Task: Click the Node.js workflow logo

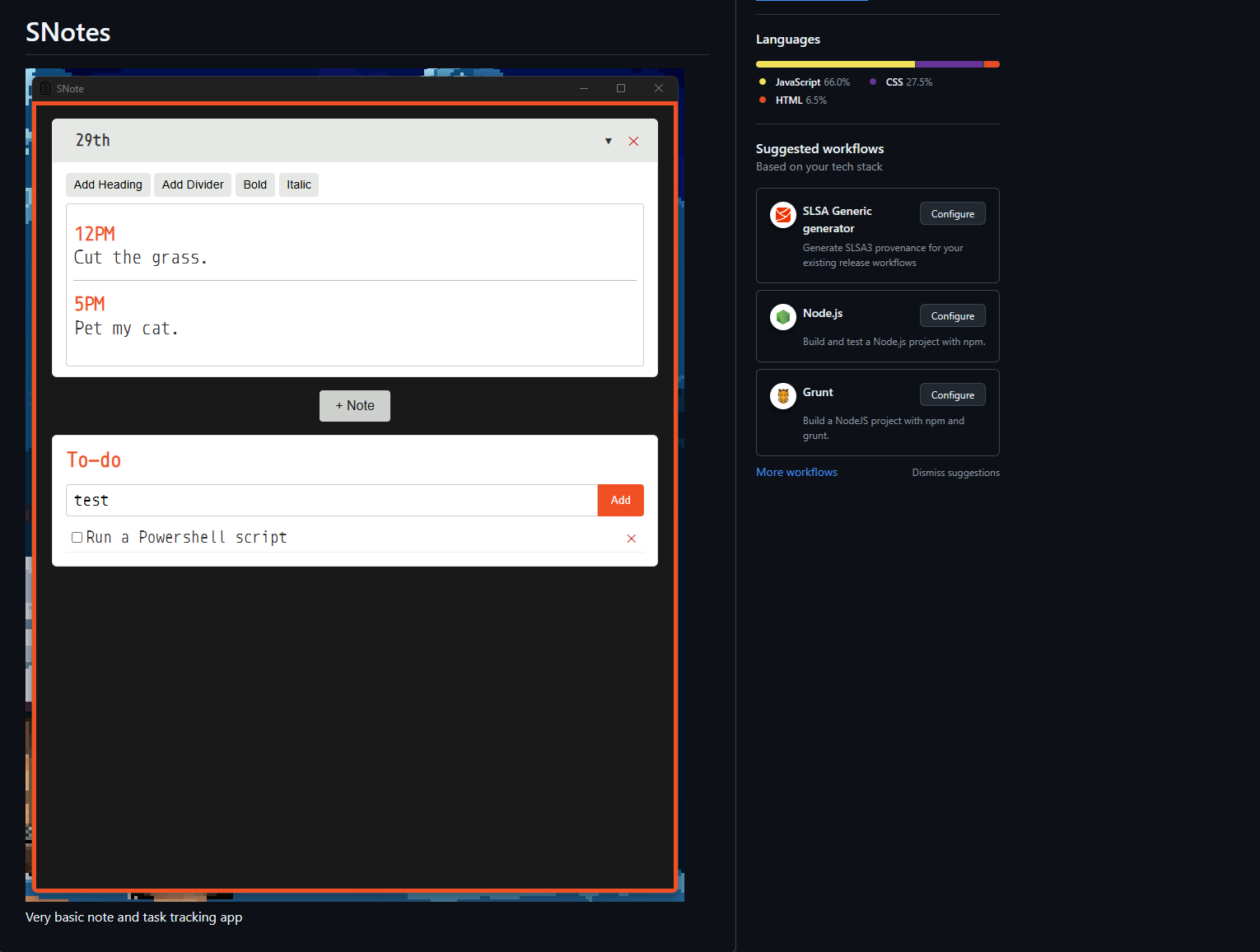Action: (x=782, y=317)
